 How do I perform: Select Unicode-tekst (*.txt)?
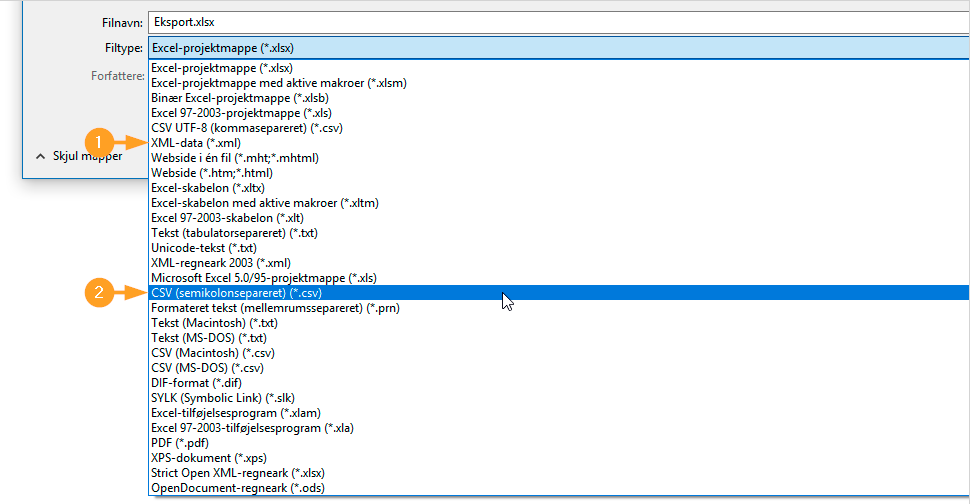click(559, 248)
